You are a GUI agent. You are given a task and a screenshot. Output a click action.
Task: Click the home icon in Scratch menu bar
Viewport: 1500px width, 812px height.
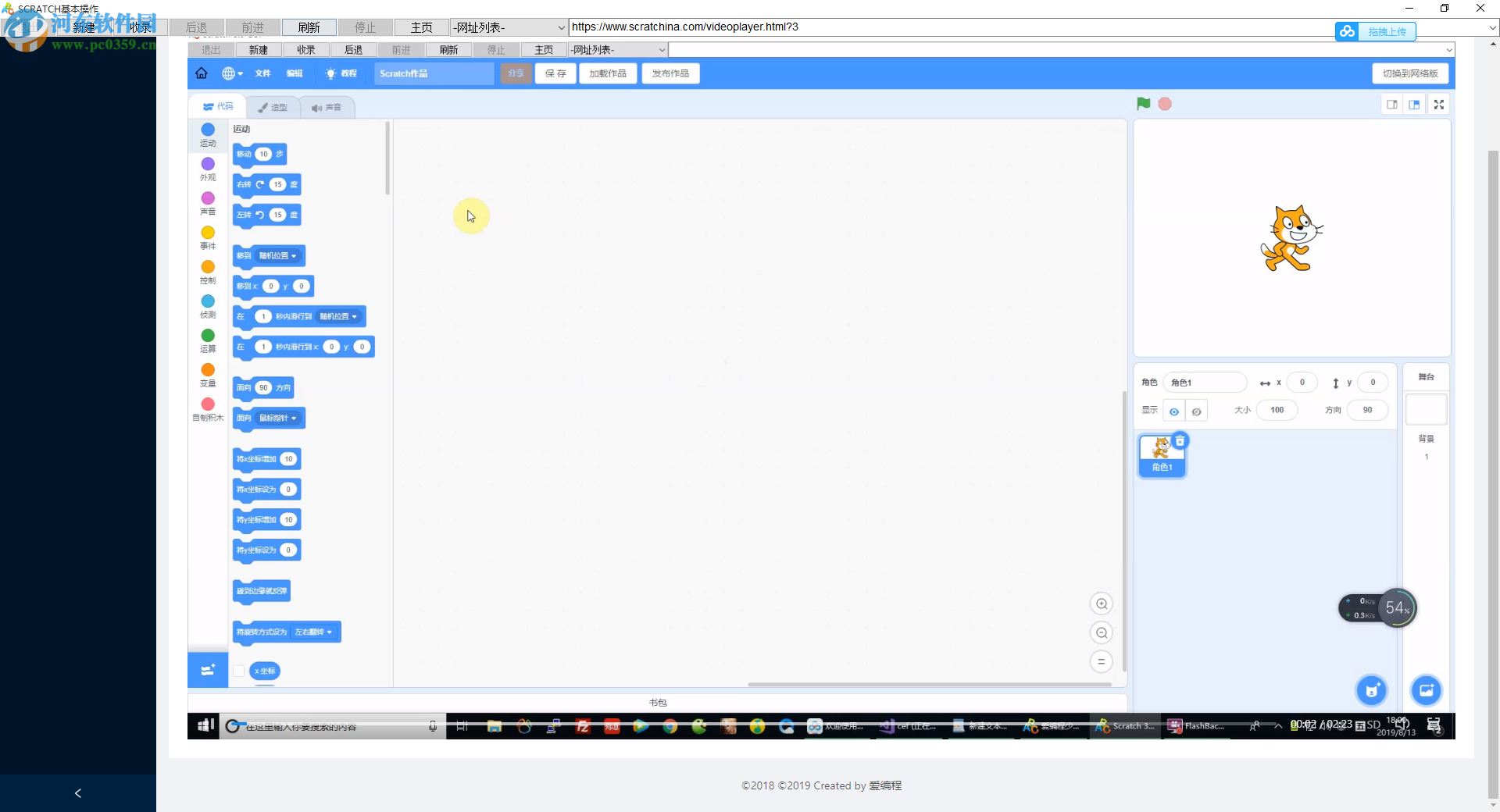click(202, 73)
